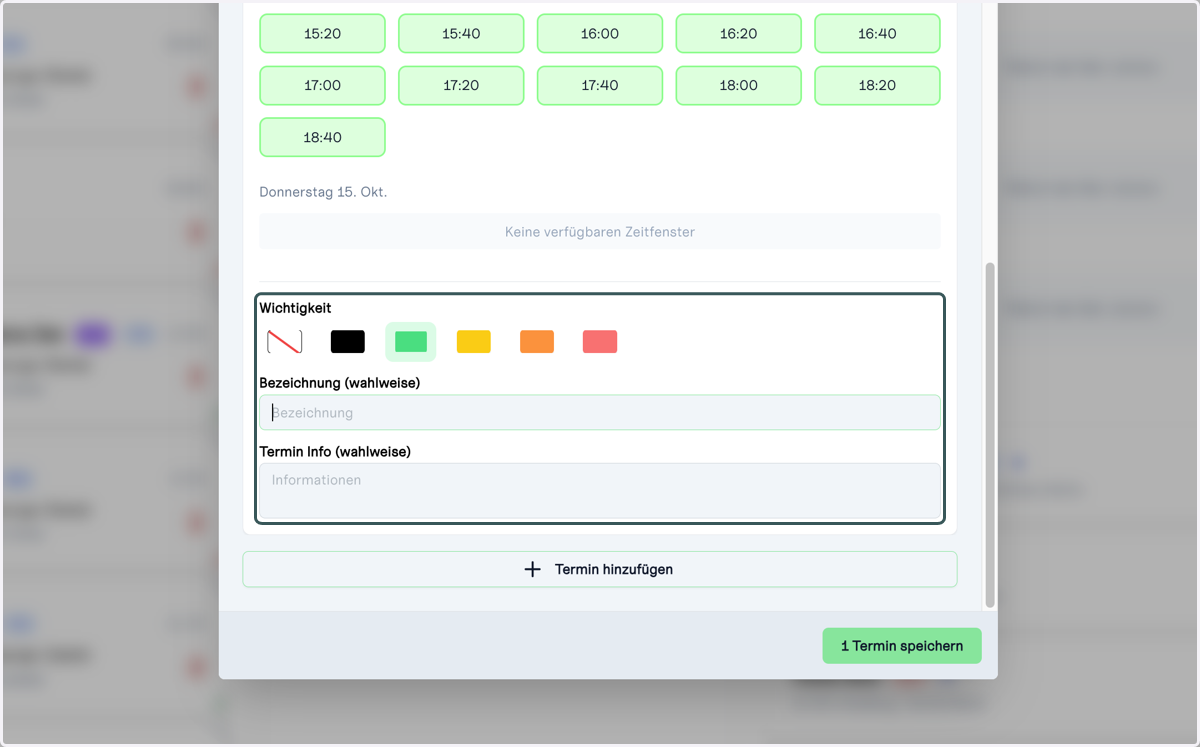Click the Wichtigkeit label
Viewport: 1200px width, 747px height.
pos(295,308)
